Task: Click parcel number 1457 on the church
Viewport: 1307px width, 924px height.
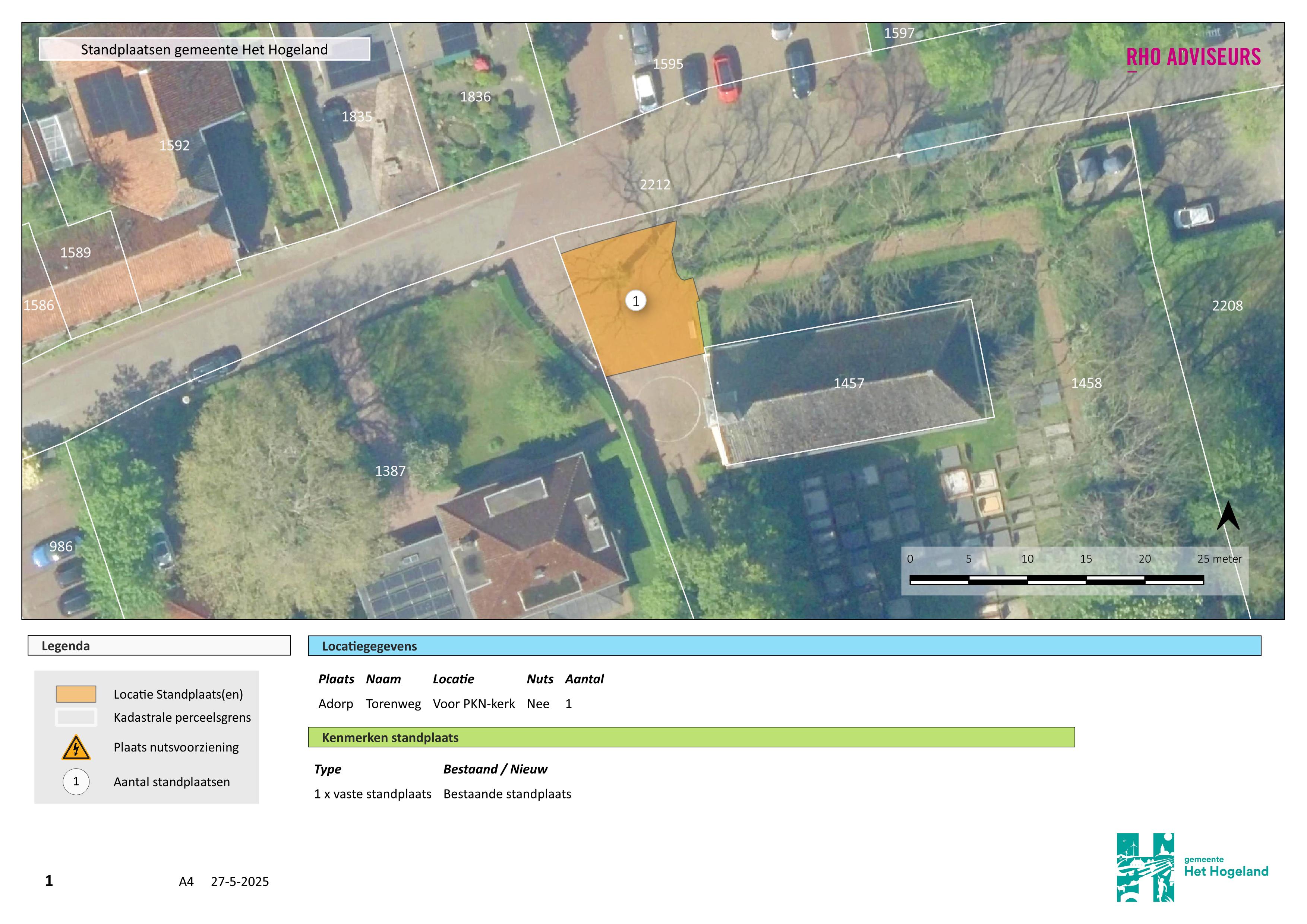Action: (x=849, y=383)
